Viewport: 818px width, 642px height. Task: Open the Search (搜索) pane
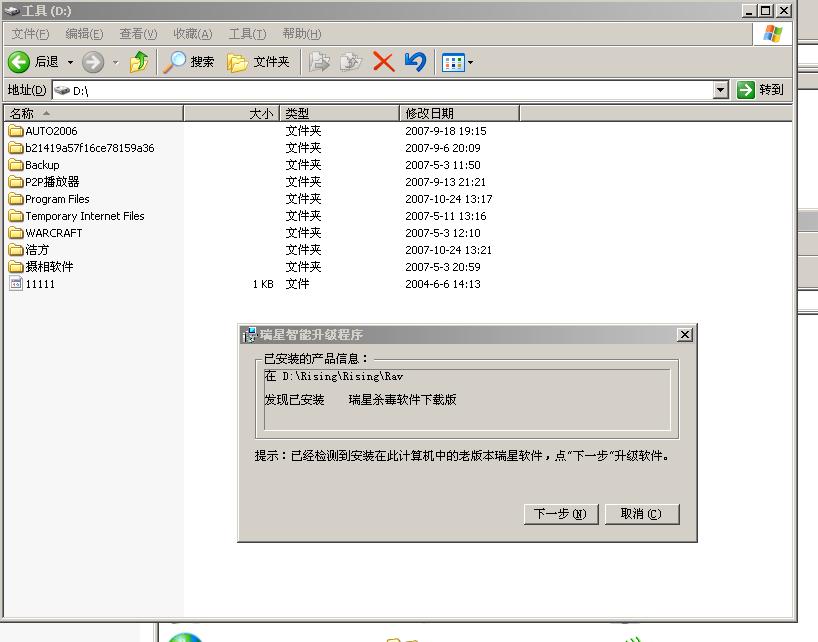coord(190,62)
